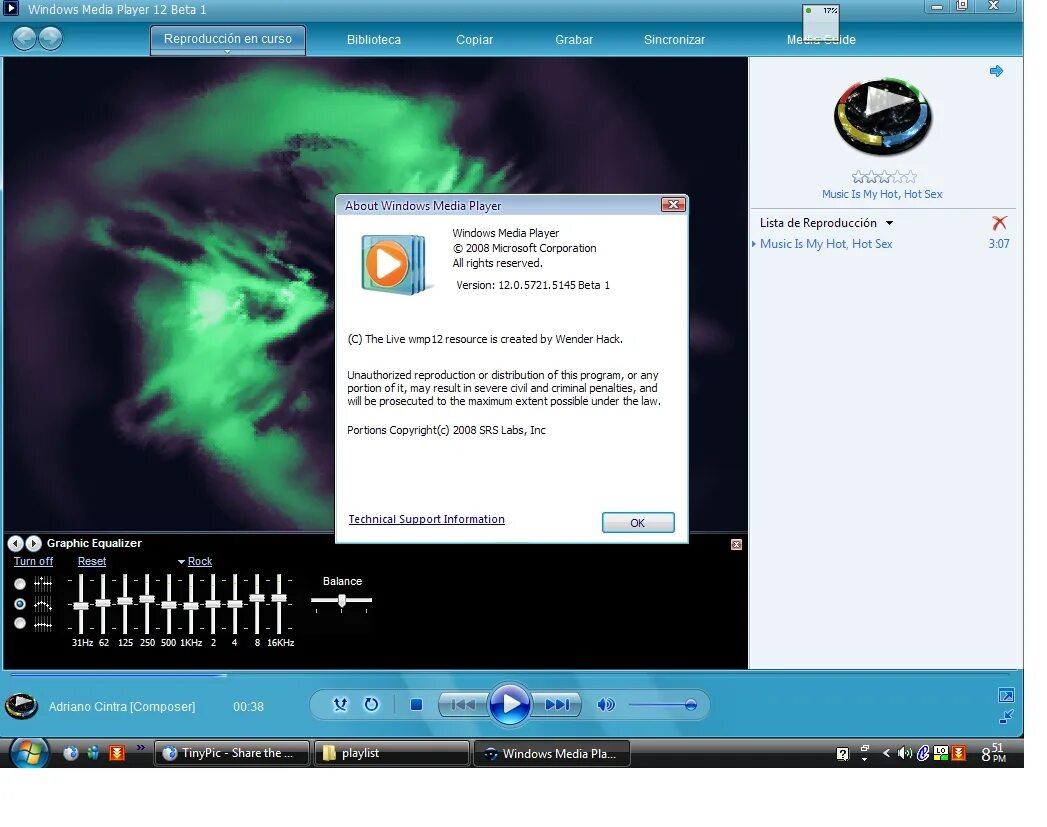
Task: Open the Reproducción en curso tab
Action: (228, 39)
